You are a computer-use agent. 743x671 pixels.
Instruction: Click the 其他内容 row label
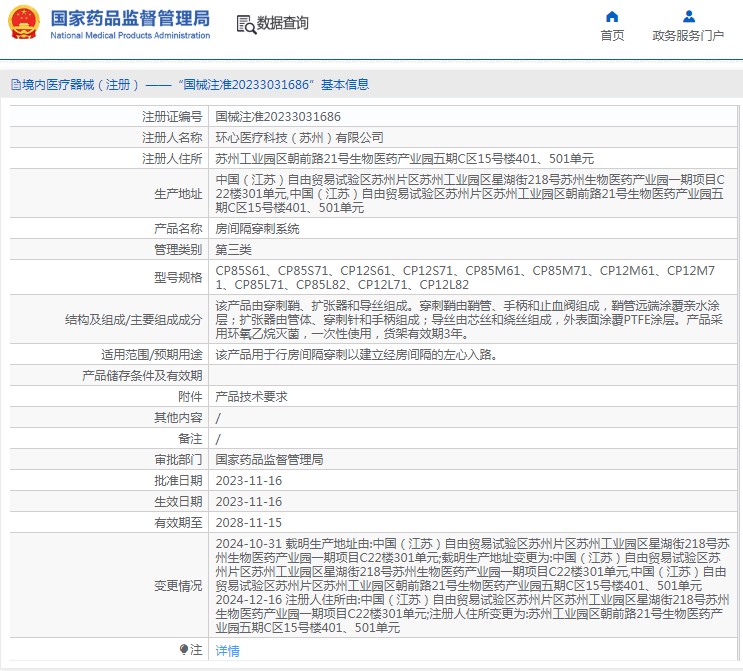coord(178,417)
